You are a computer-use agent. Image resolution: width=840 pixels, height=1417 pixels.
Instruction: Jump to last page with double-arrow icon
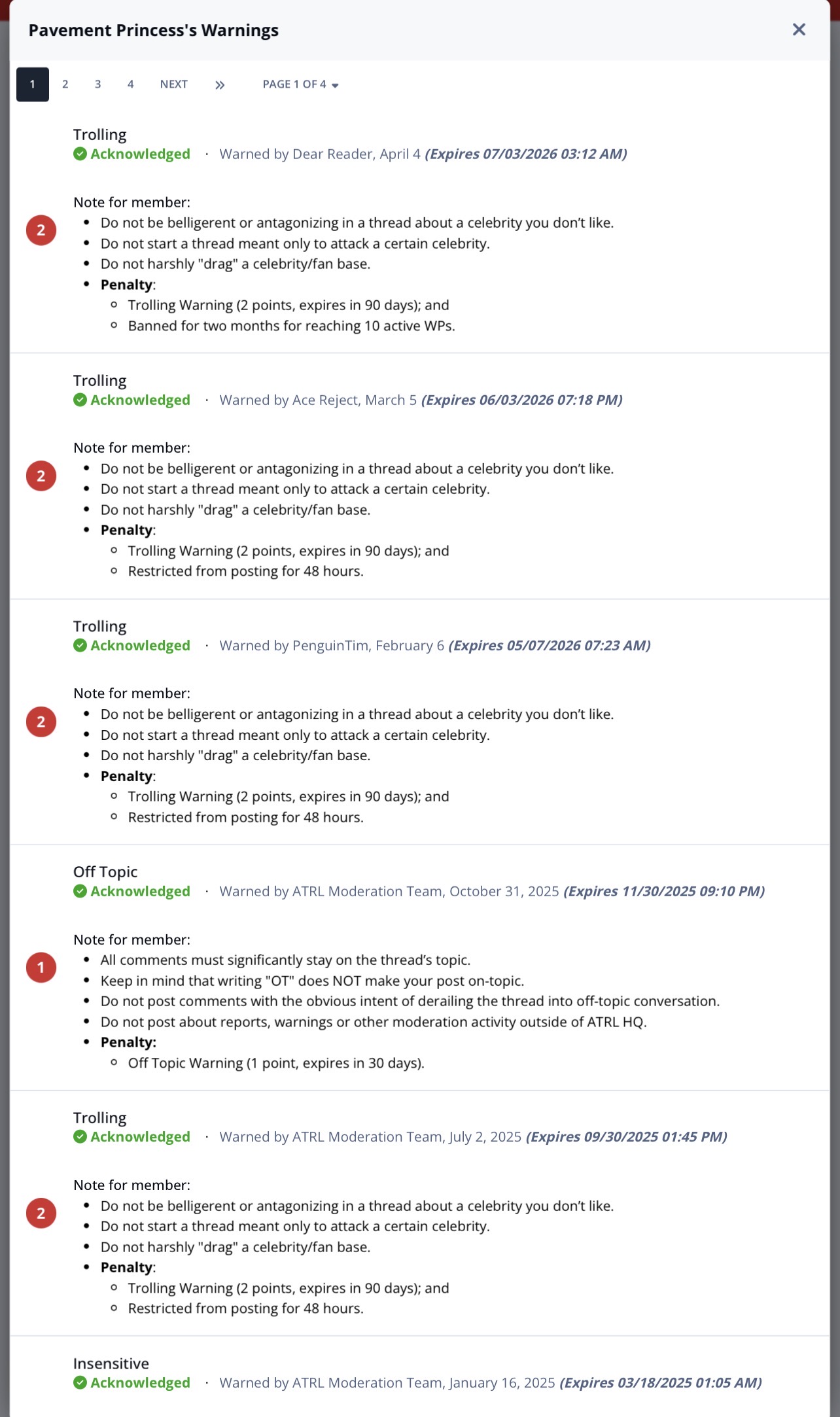tap(220, 84)
